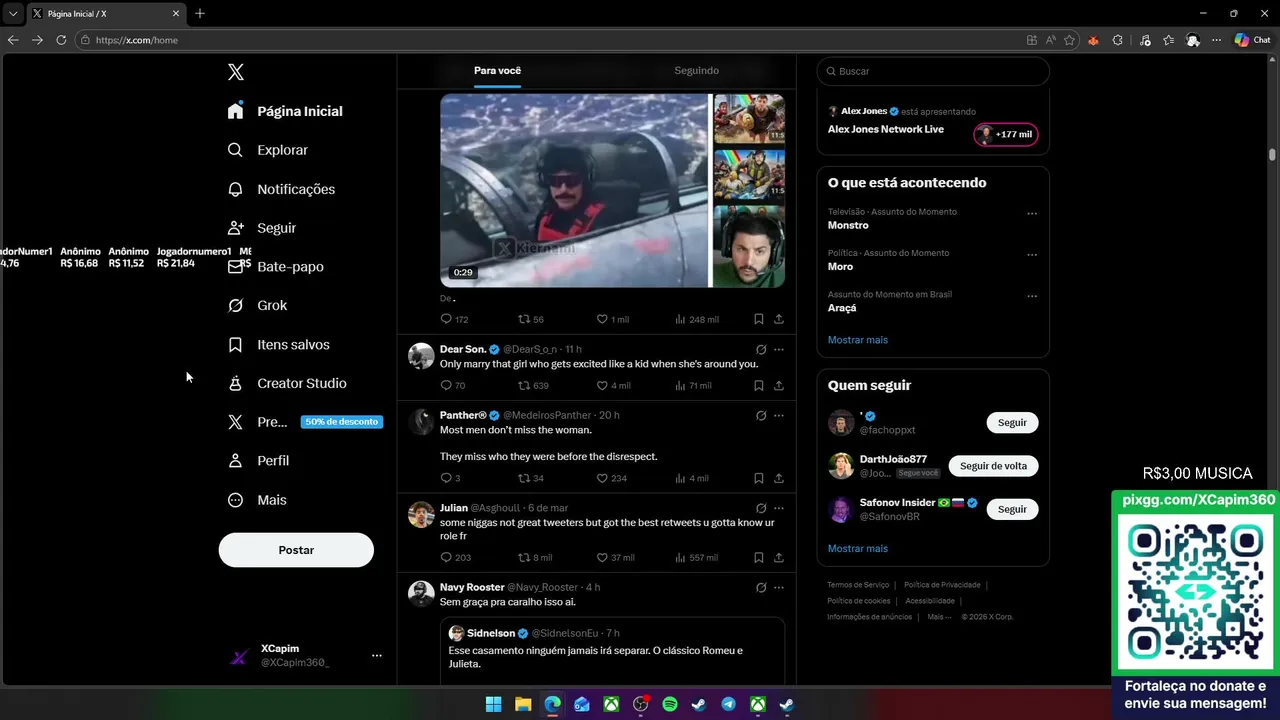The width and height of the screenshot is (1280, 720).
Task: Open options for Araçá trend
Action: click(x=1032, y=296)
